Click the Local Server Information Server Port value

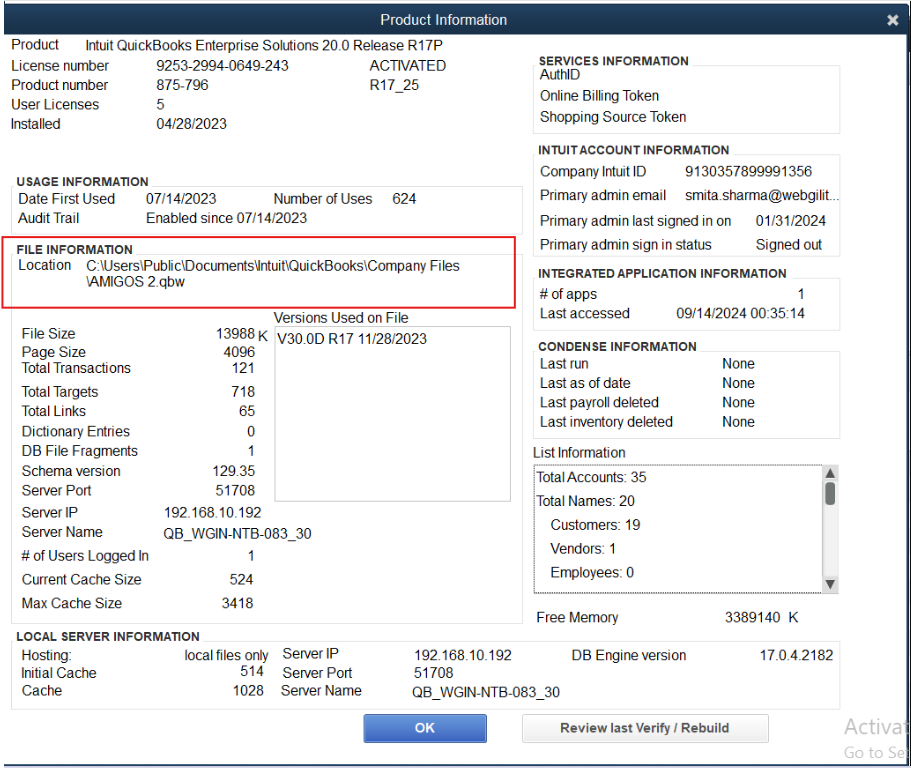tap(433, 673)
